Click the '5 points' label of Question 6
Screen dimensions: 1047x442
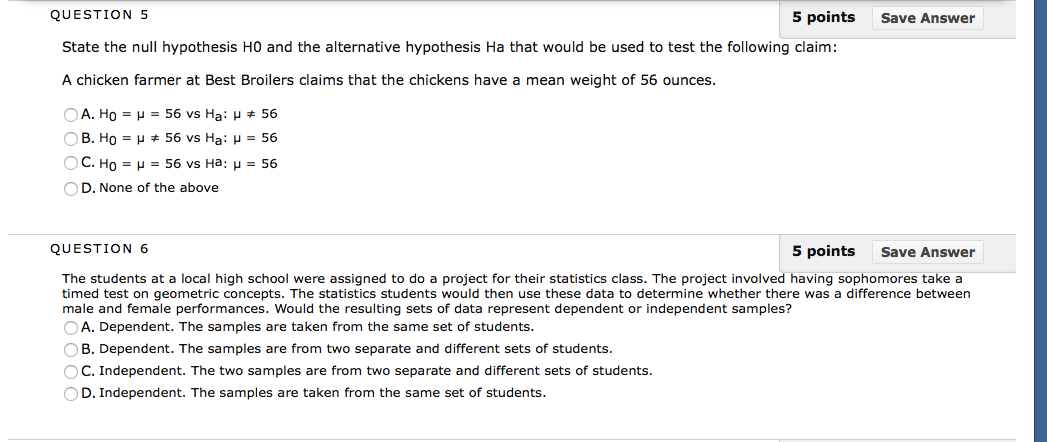(823, 251)
